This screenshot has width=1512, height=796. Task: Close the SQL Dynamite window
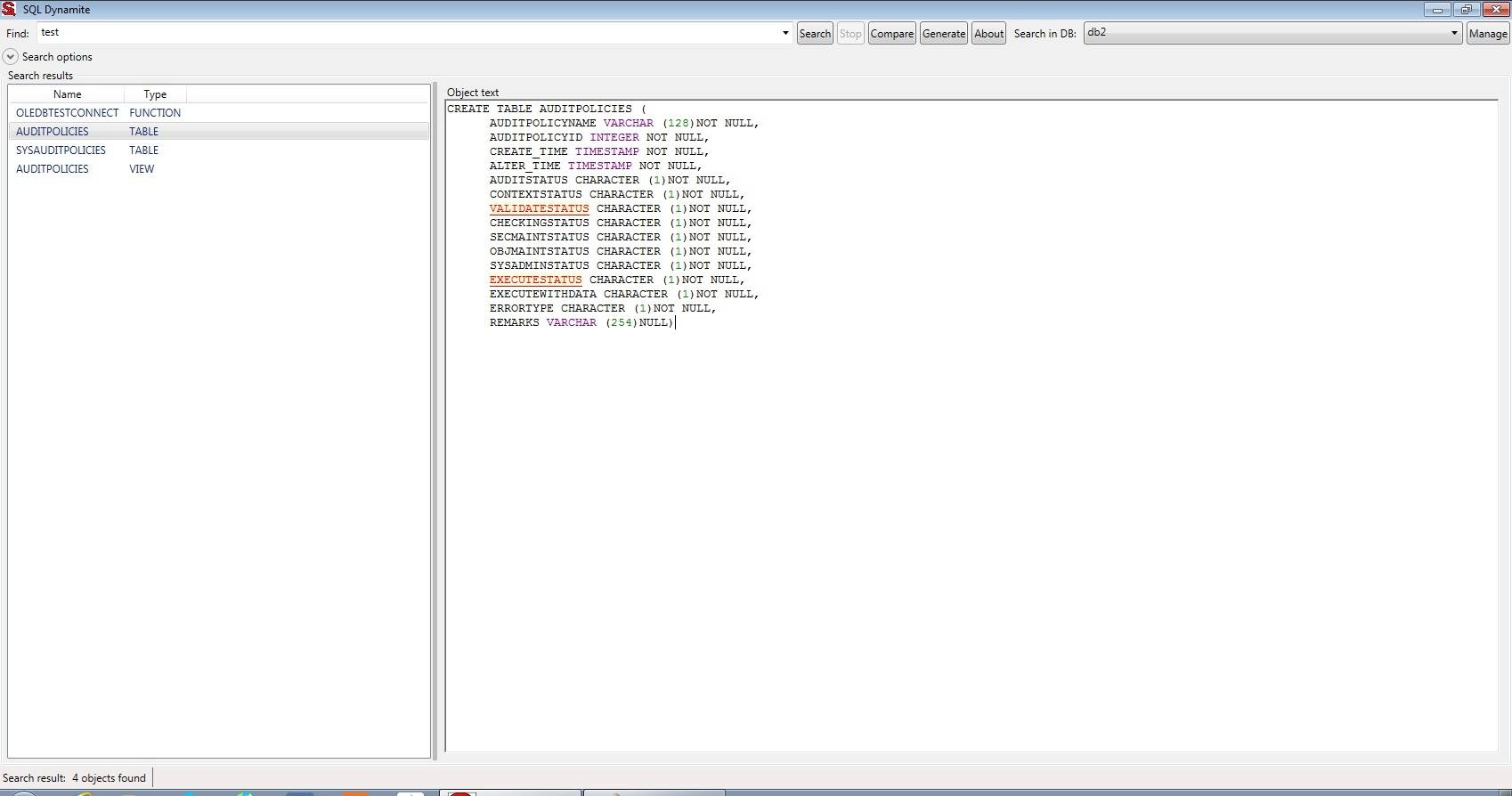point(1495,9)
